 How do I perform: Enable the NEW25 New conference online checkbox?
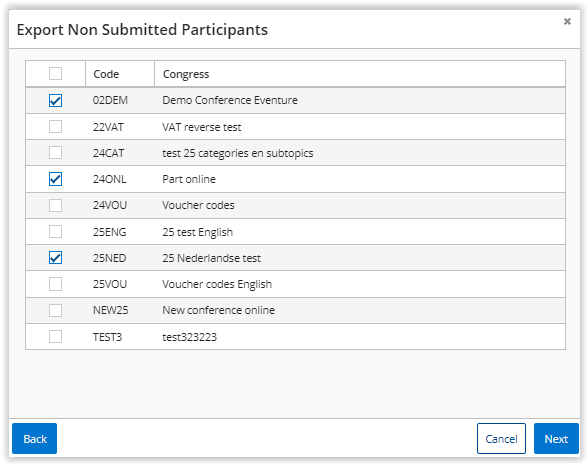tap(56, 310)
